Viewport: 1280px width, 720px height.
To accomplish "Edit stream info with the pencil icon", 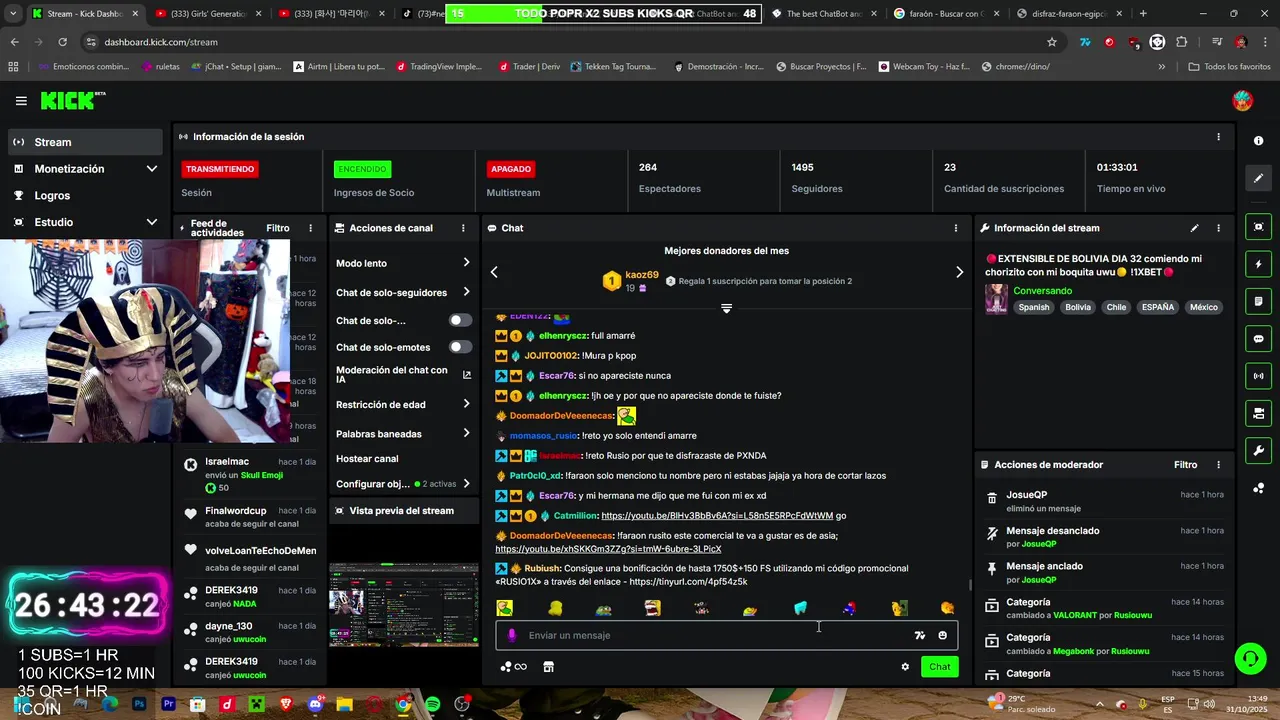I will pos(1194,228).
